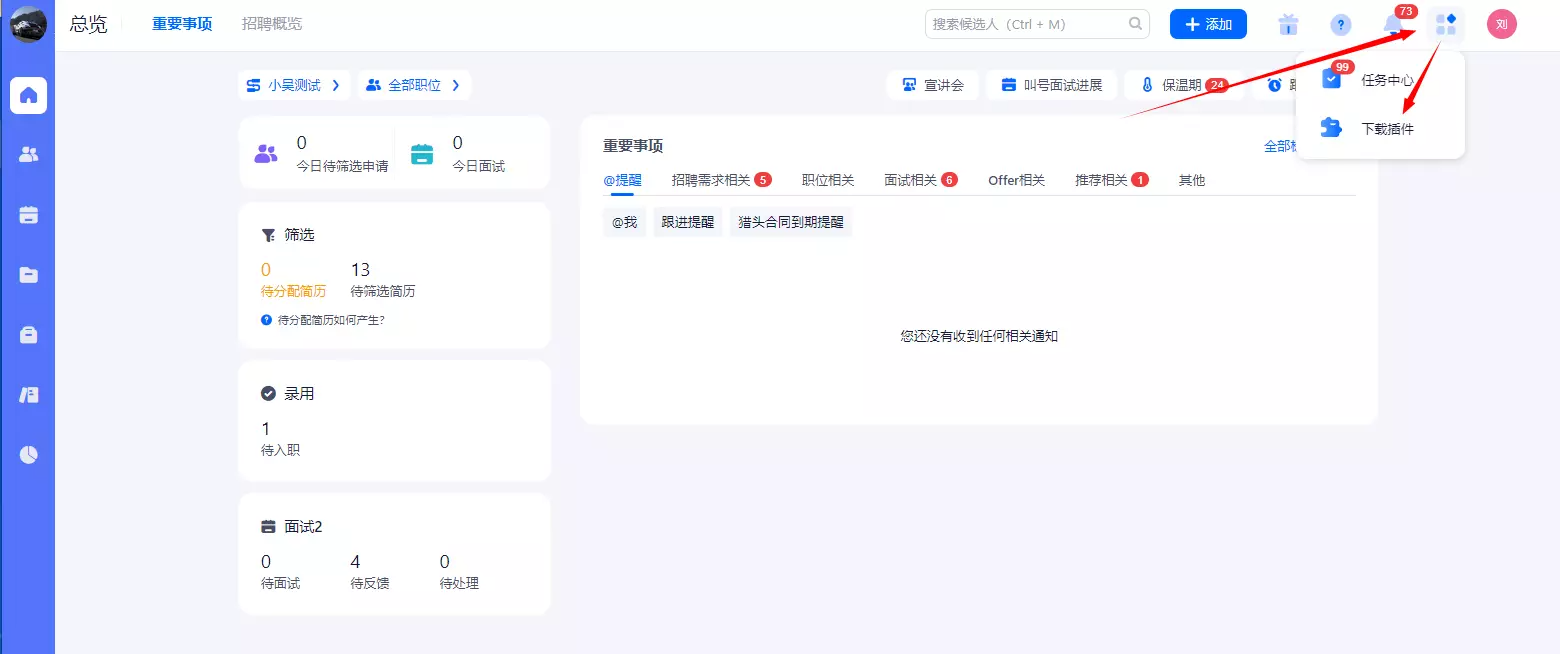Image resolution: width=1560 pixels, height=654 pixels.
Task: Open 保温期 button with 24 badge
Action: [1185, 86]
